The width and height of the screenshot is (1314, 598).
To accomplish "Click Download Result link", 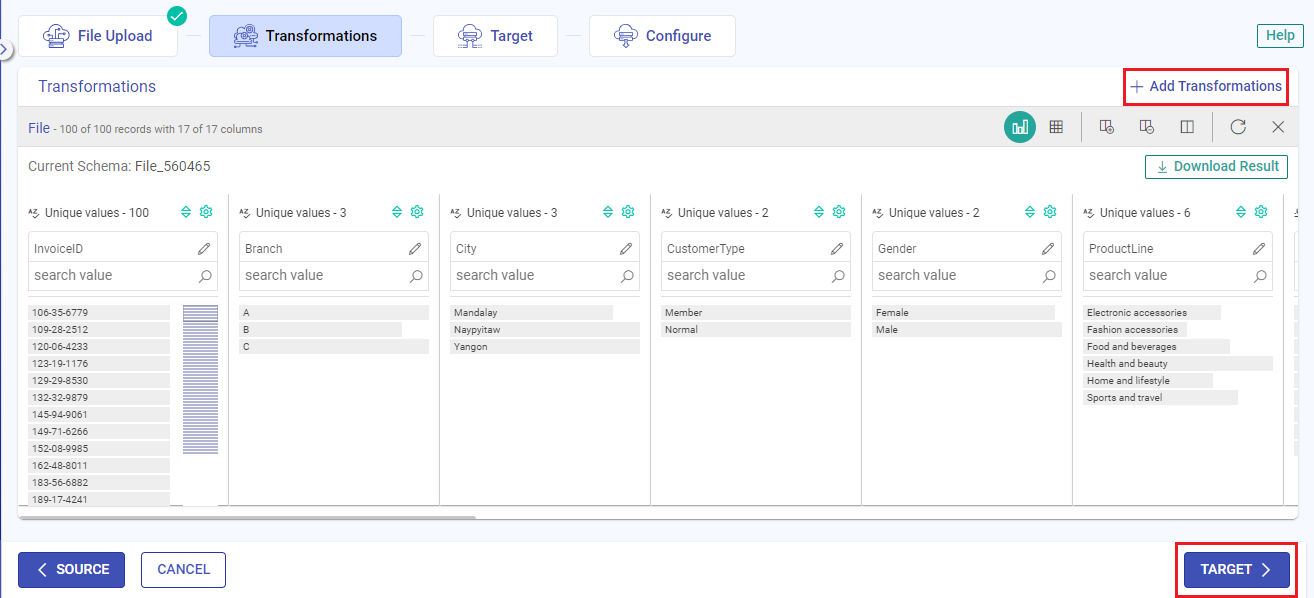I will pos(1216,166).
